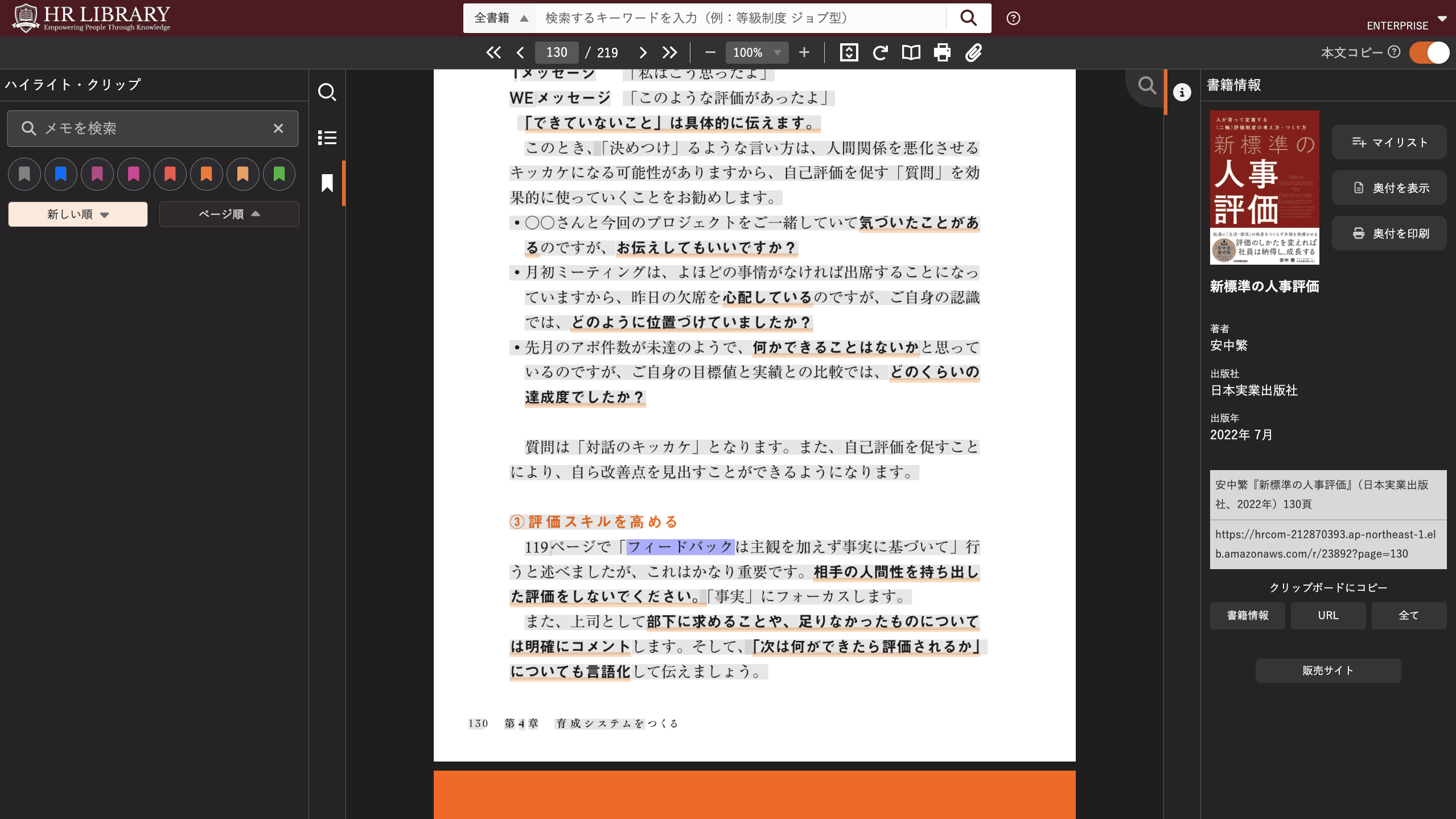1456x819 pixels.
Task: Toggle the gray bookmark color swatch
Action: [24, 174]
